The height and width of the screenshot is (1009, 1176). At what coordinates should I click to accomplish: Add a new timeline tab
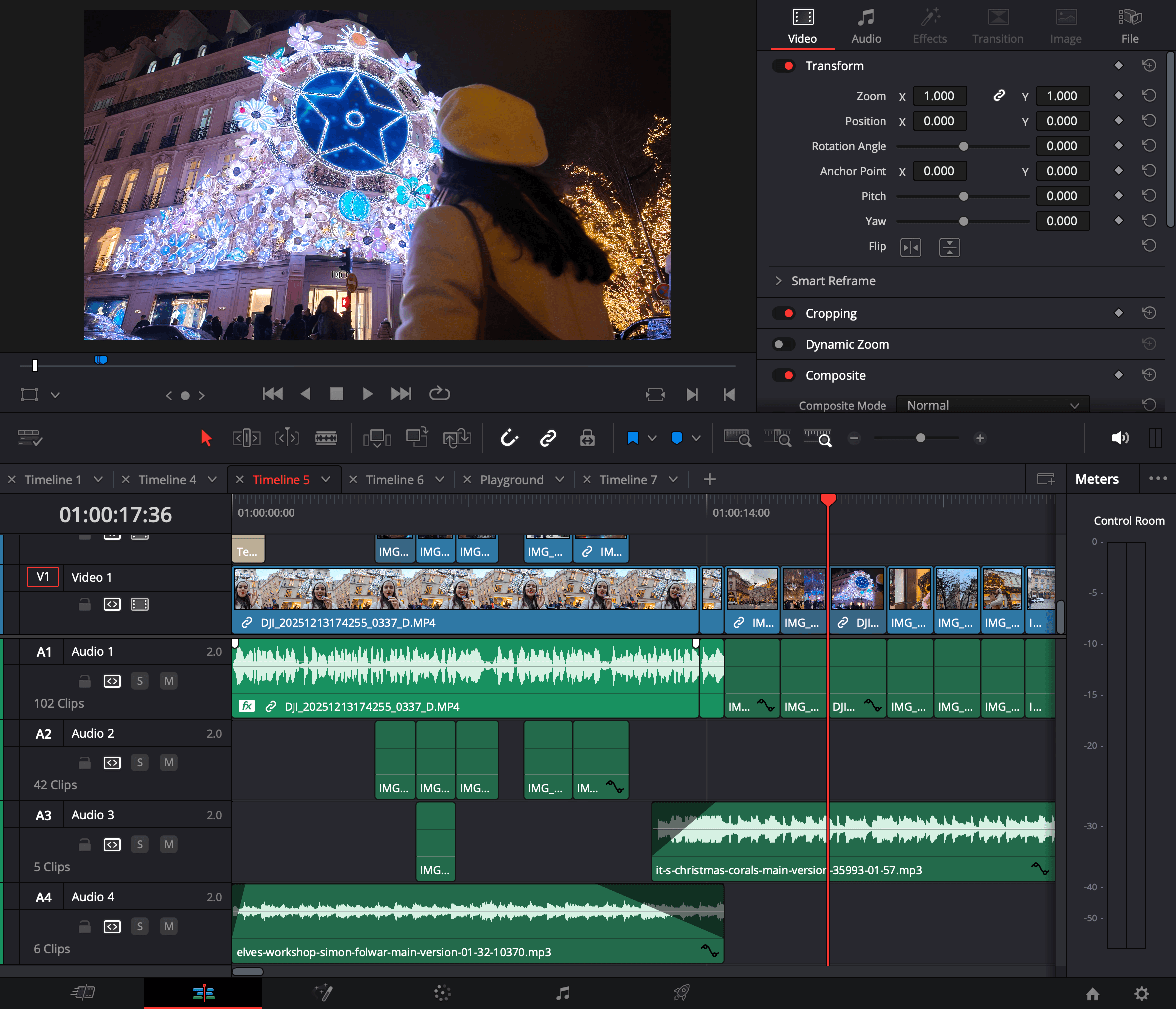point(709,480)
